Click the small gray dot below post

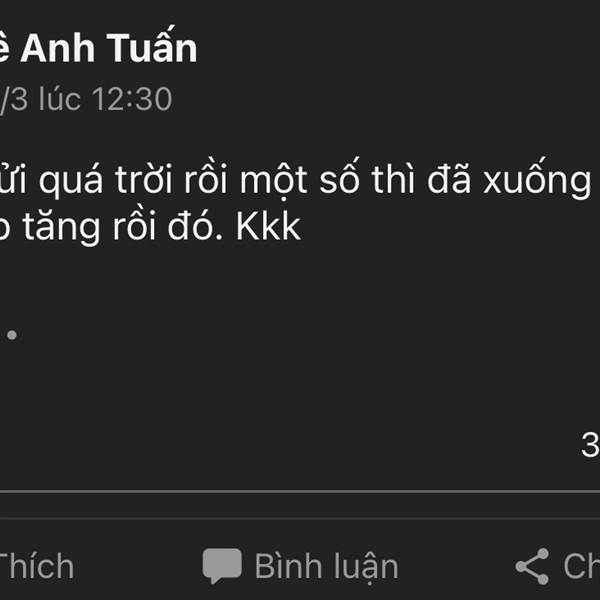click(12, 335)
